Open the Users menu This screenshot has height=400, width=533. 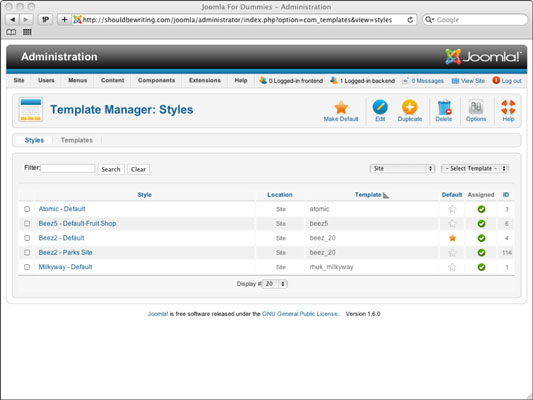point(46,80)
